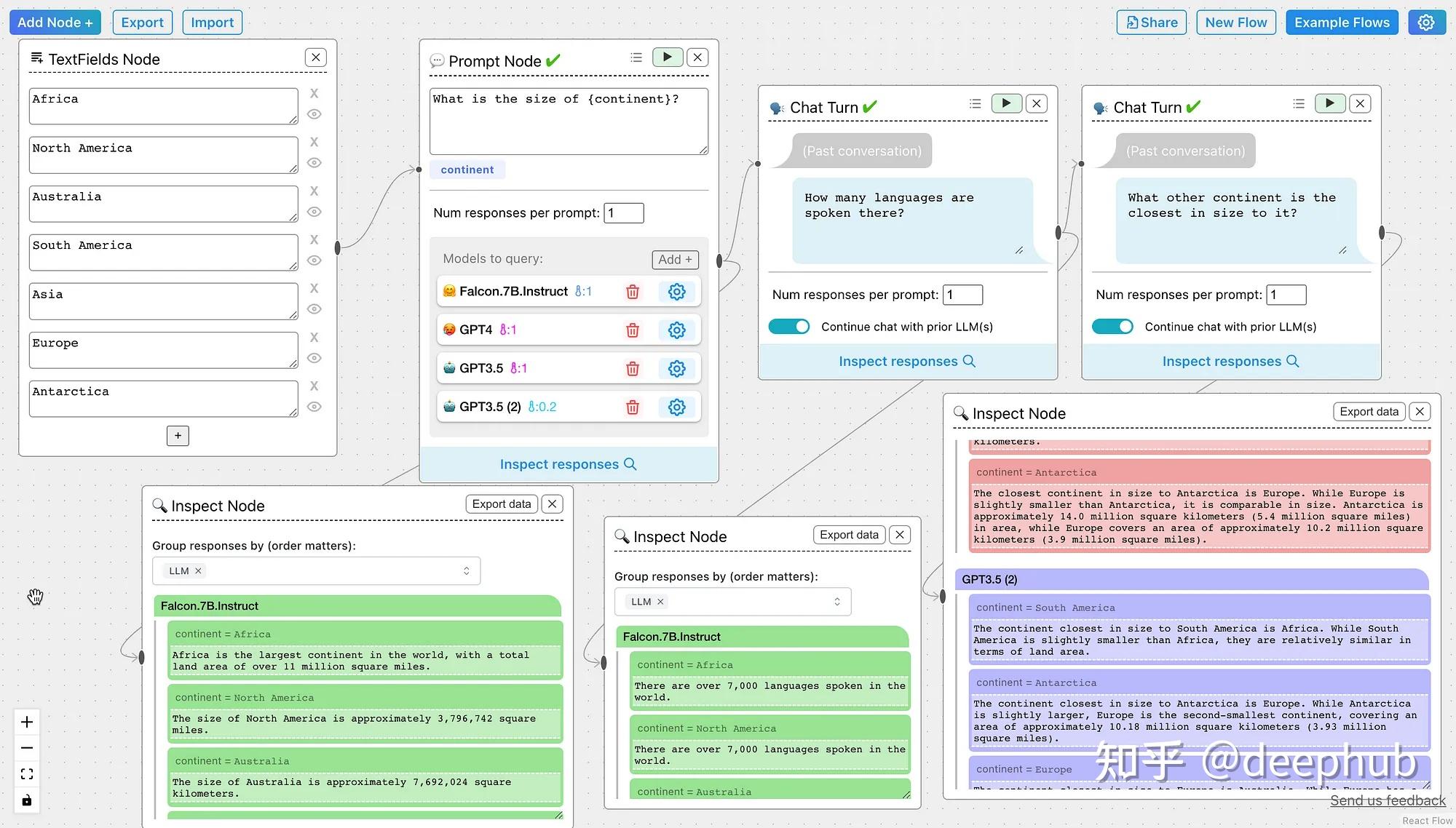Toggle visibility eye for Africa field
The width and height of the screenshot is (1456, 828).
click(314, 114)
